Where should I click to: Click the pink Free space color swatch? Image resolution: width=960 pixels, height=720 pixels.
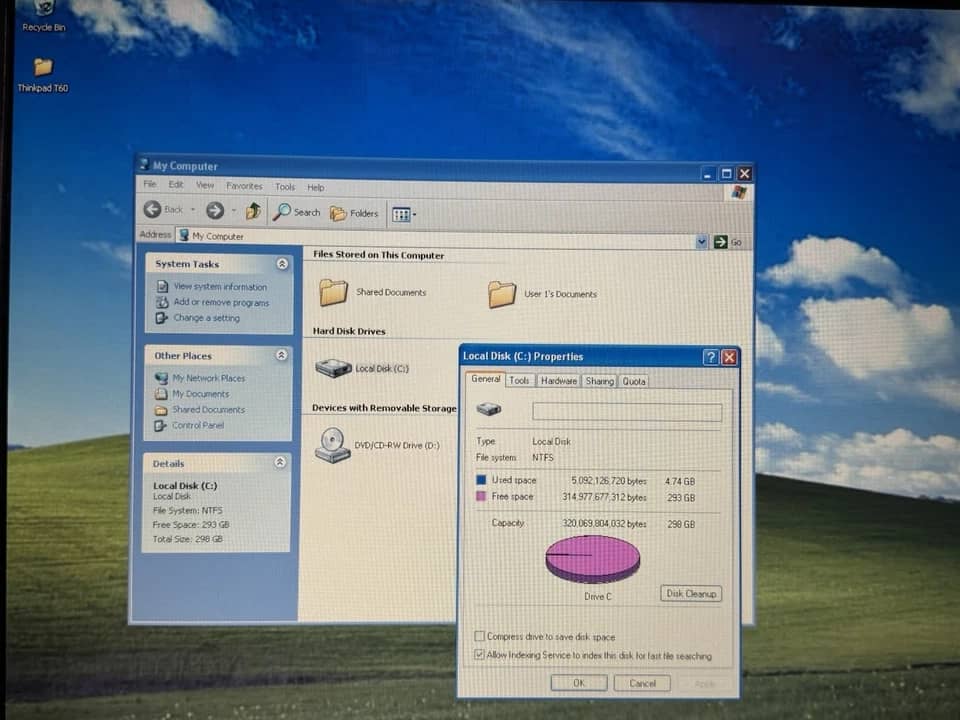pos(481,496)
